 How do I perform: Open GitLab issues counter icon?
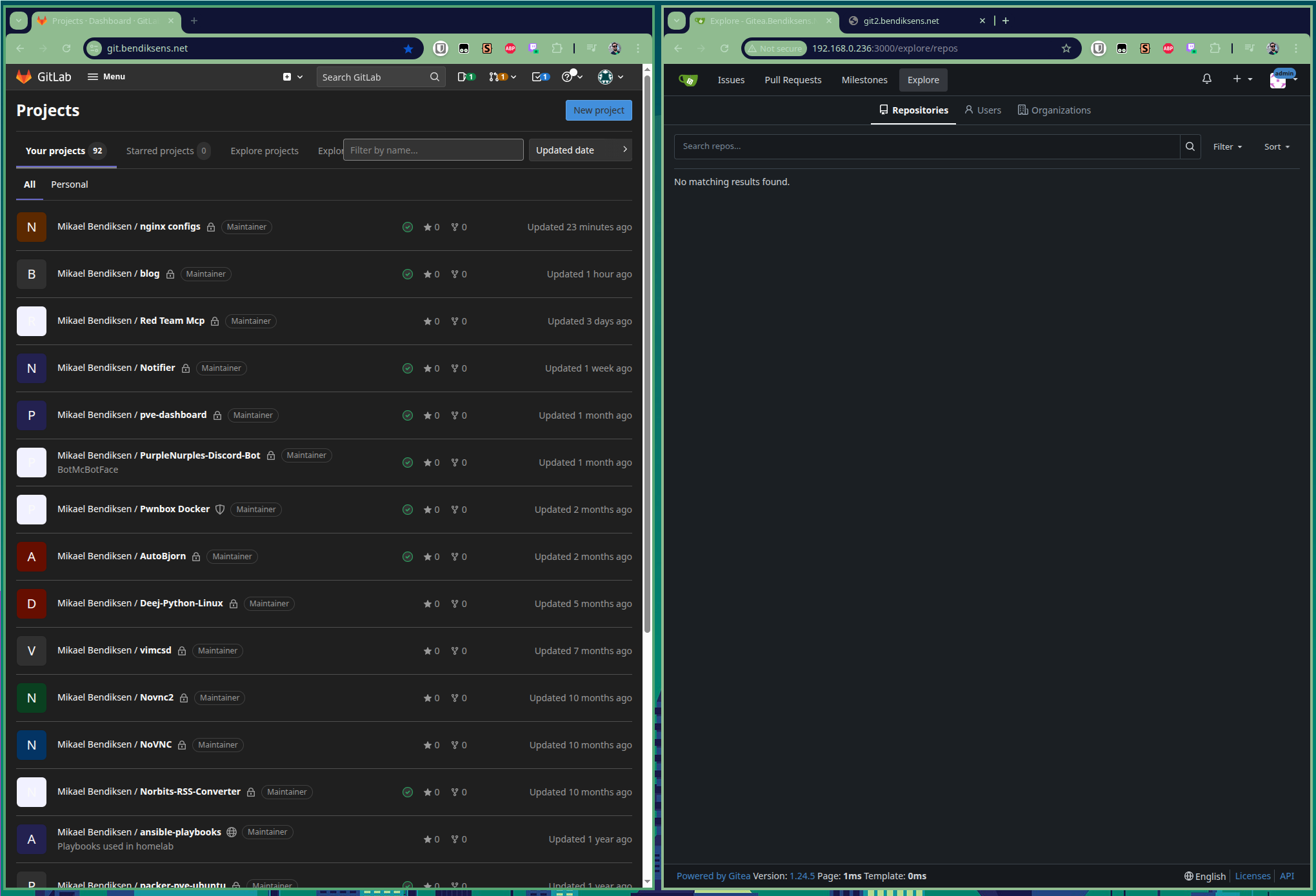click(466, 77)
